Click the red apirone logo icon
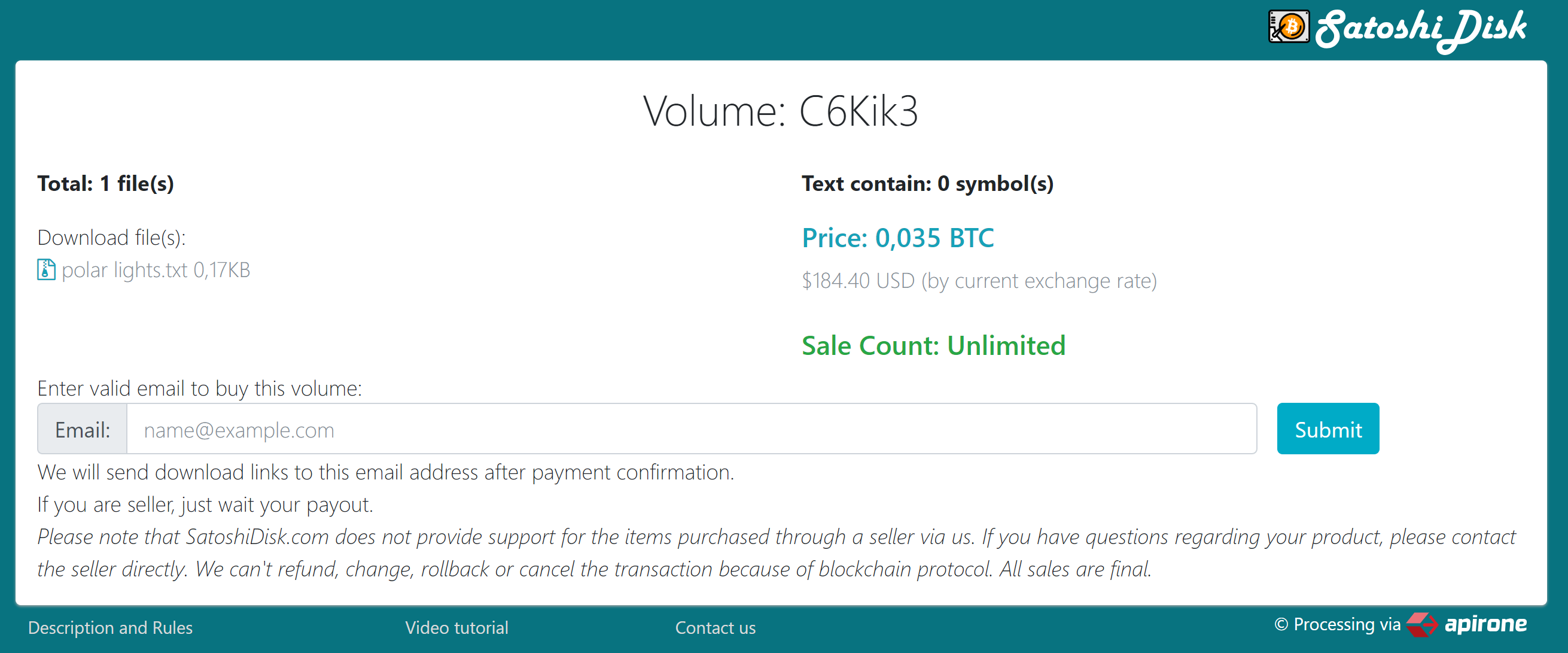This screenshot has height=653, width=1568. [1422, 624]
